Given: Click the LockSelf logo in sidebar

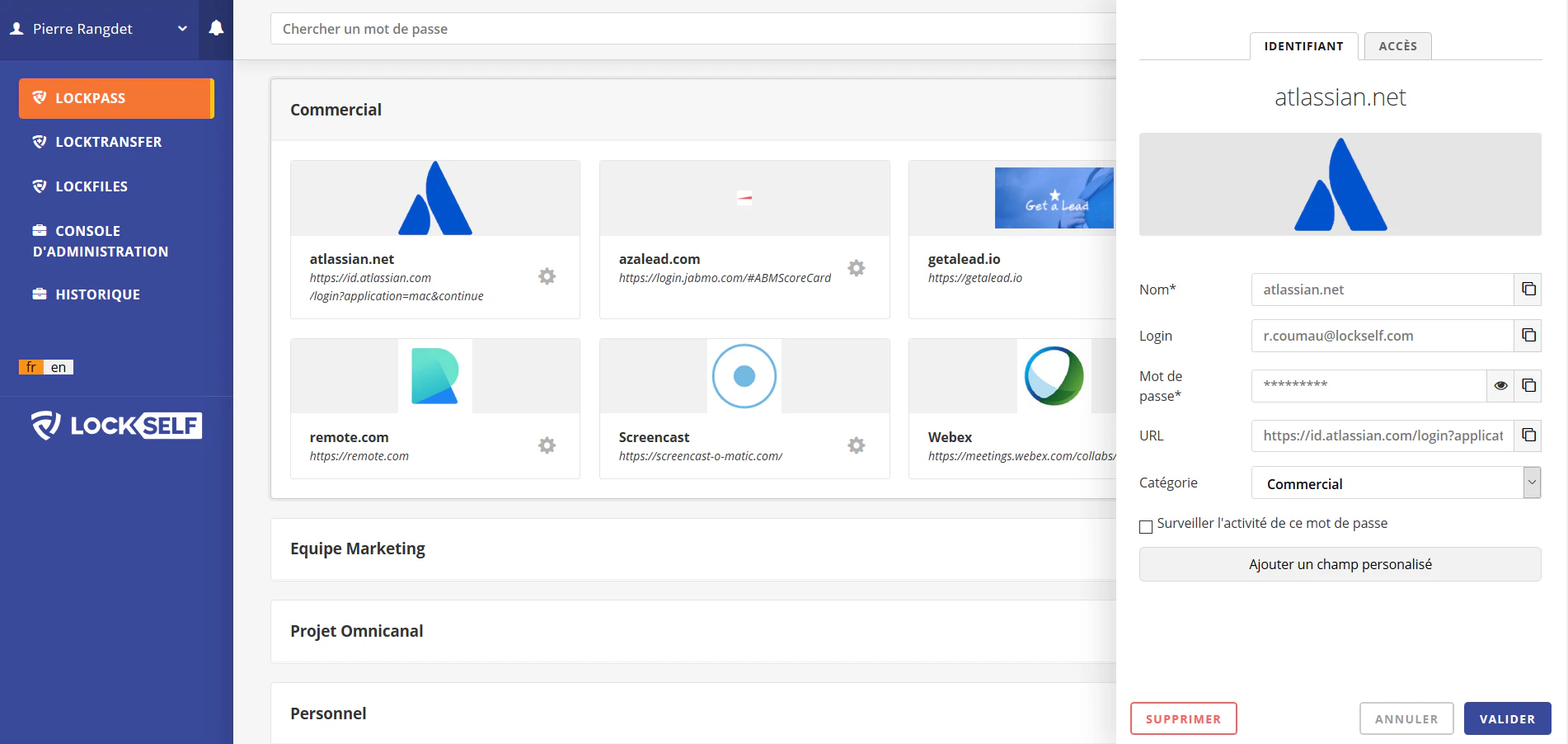Looking at the screenshot, I should point(116,426).
